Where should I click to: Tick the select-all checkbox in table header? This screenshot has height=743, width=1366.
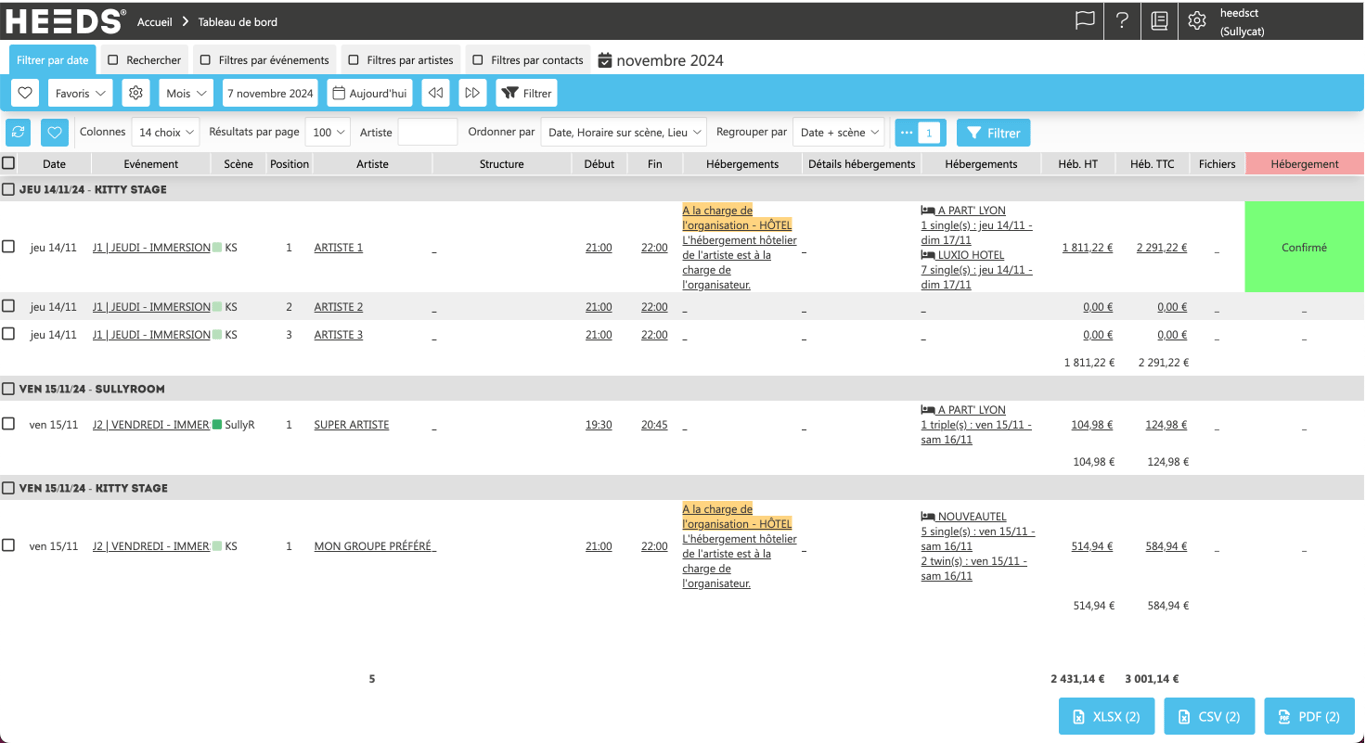coord(9,163)
